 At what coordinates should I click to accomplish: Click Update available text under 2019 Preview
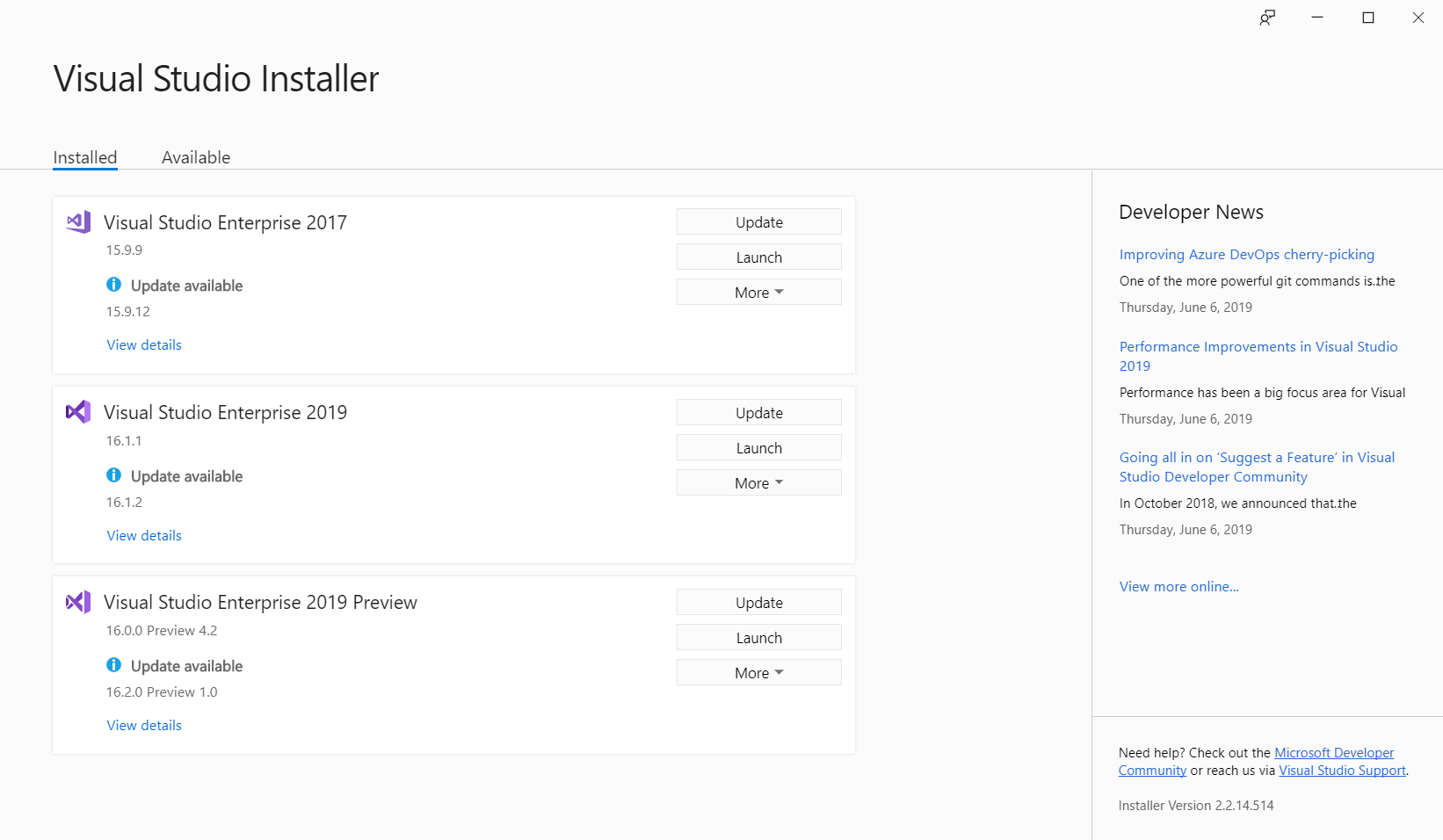point(187,666)
